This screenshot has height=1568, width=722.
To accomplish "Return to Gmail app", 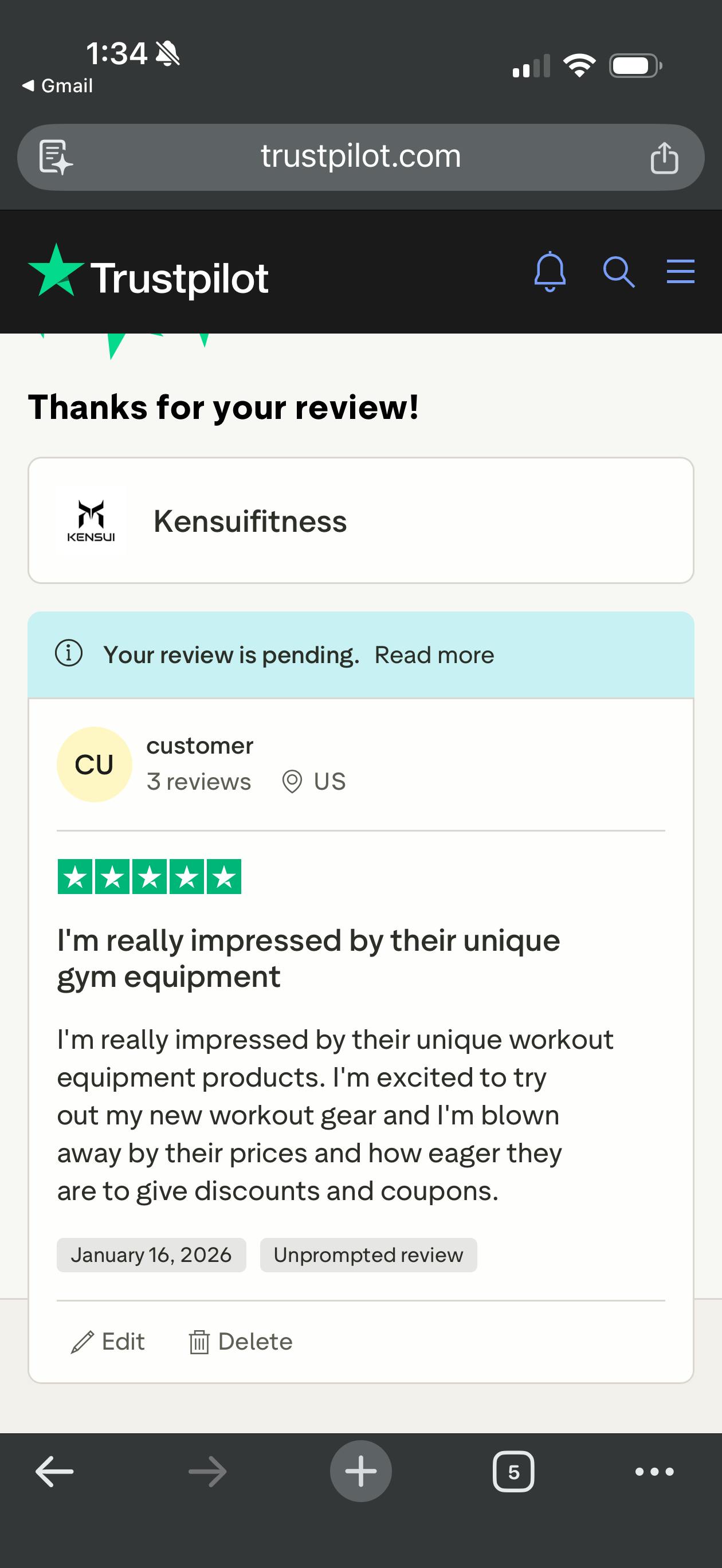I will (x=58, y=86).
